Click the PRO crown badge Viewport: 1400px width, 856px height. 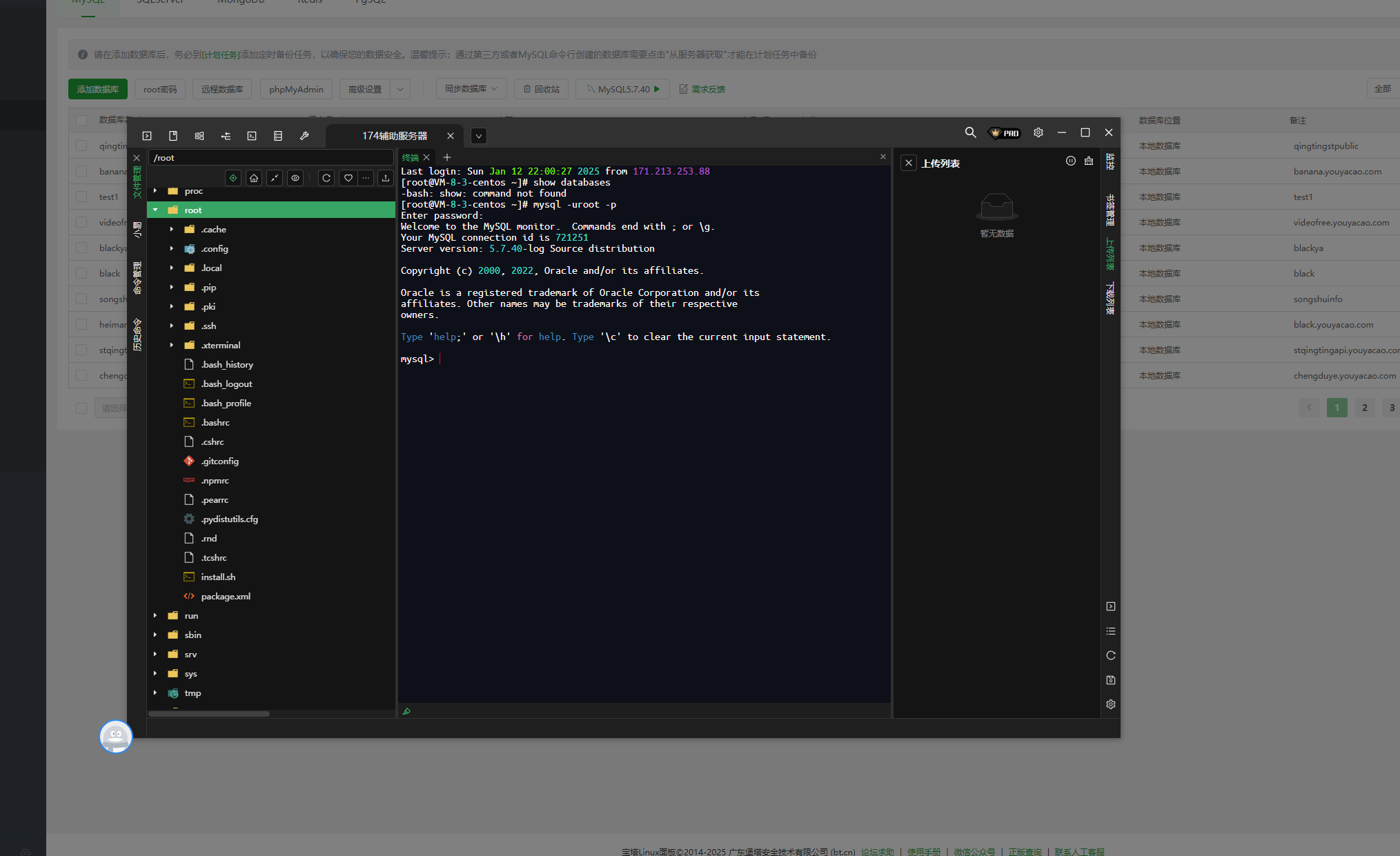[x=1005, y=133]
